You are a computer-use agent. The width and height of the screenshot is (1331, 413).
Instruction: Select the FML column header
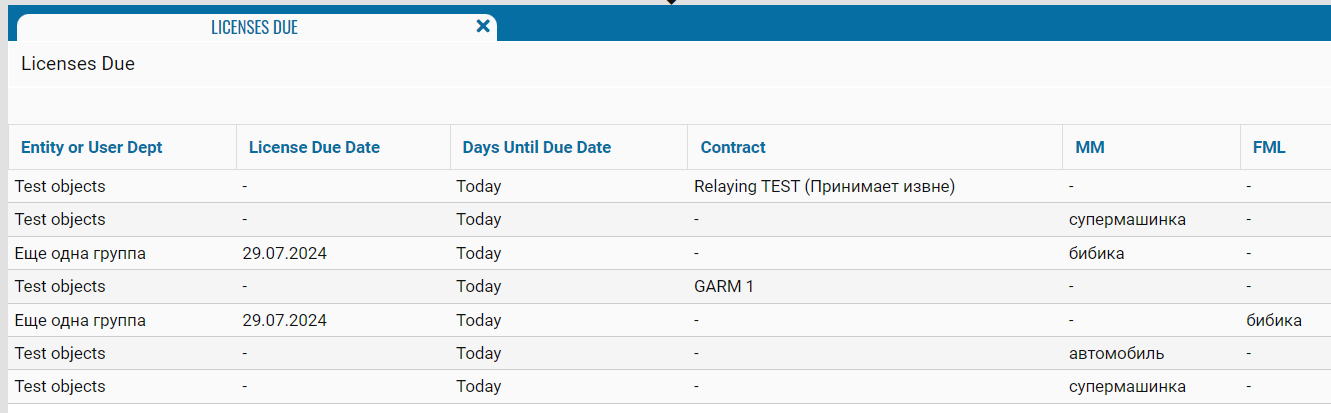tap(1269, 148)
